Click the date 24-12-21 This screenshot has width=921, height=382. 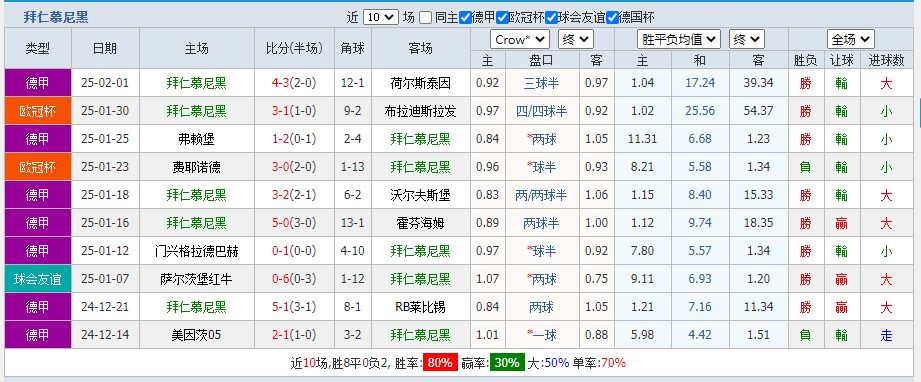[x=106, y=307]
